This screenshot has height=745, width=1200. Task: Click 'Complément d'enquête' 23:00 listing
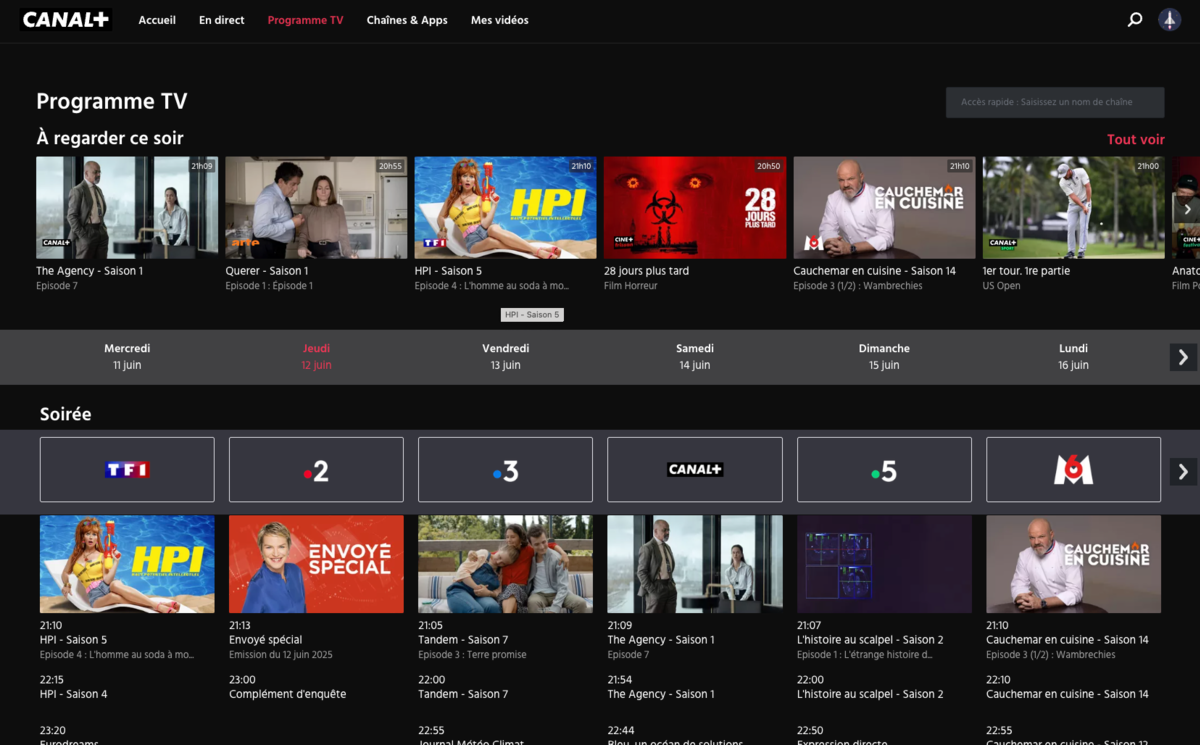[x=287, y=694]
